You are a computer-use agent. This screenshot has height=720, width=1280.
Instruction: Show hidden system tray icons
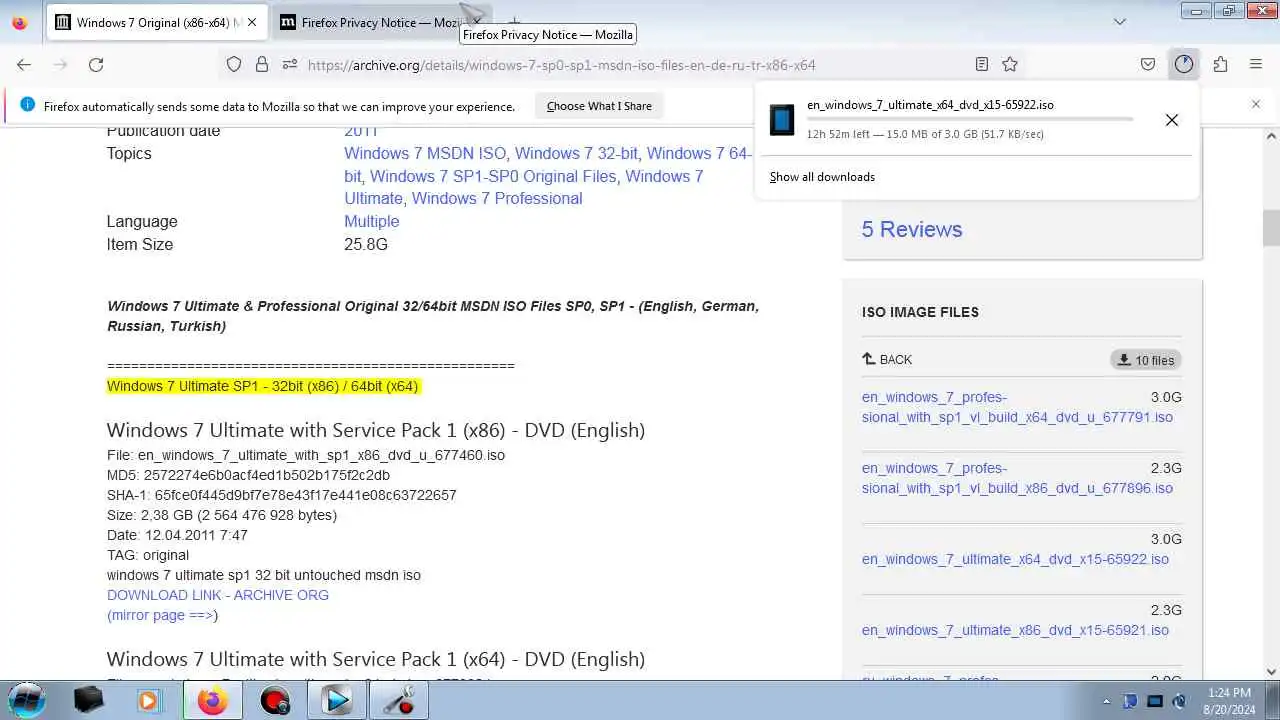tap(1106, 701)
